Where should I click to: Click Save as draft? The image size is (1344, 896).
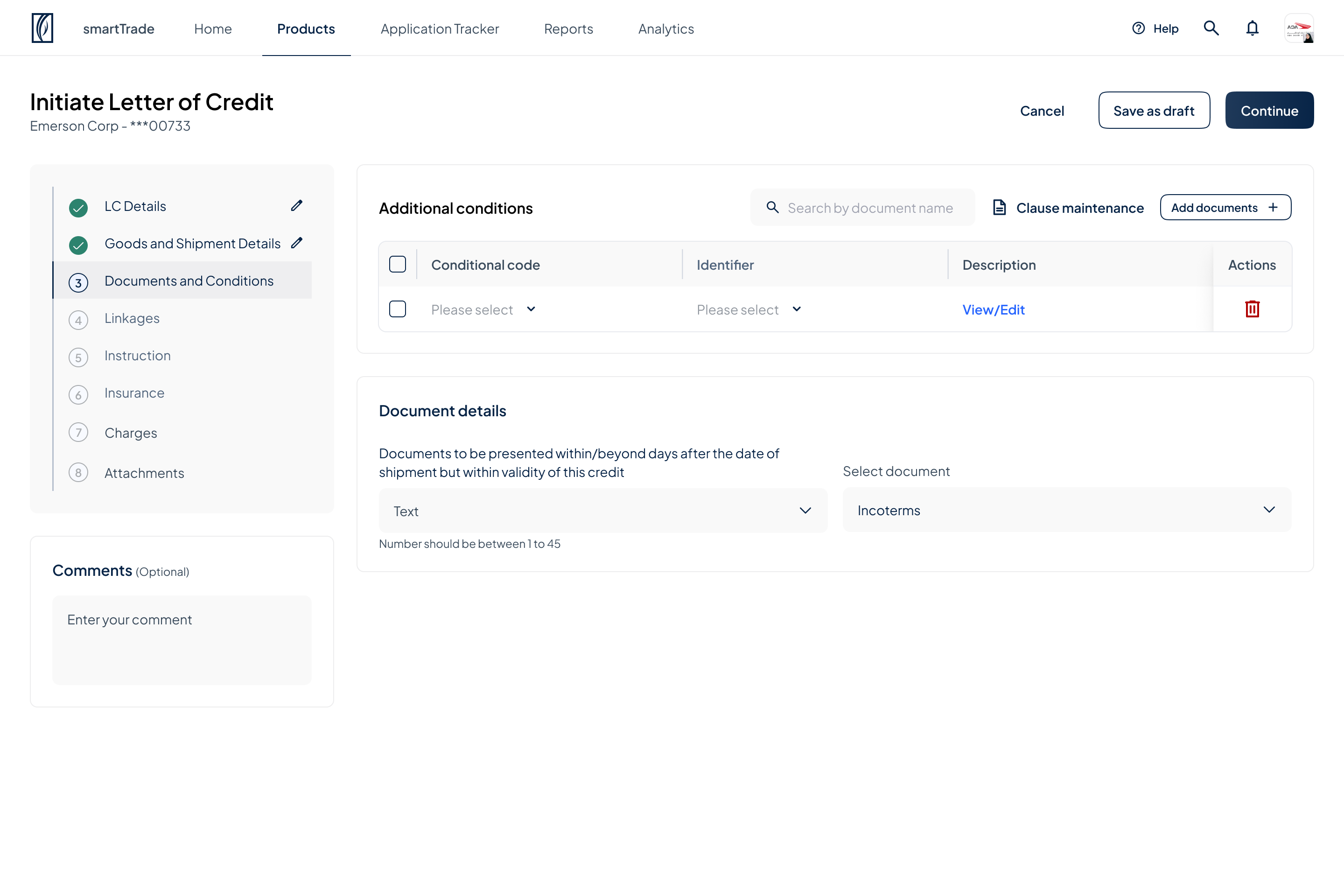[1154, 110]
